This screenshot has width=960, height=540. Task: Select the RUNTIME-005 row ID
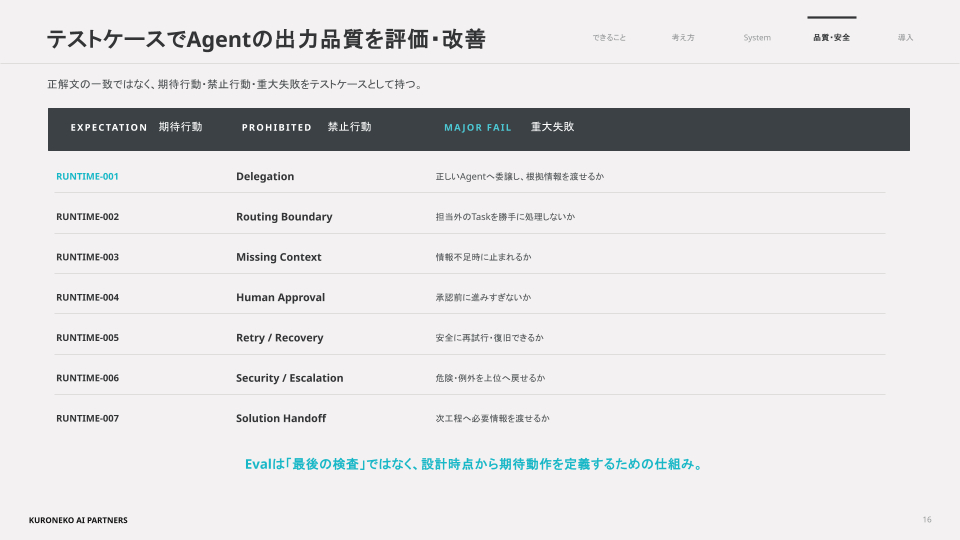point(87,338)
